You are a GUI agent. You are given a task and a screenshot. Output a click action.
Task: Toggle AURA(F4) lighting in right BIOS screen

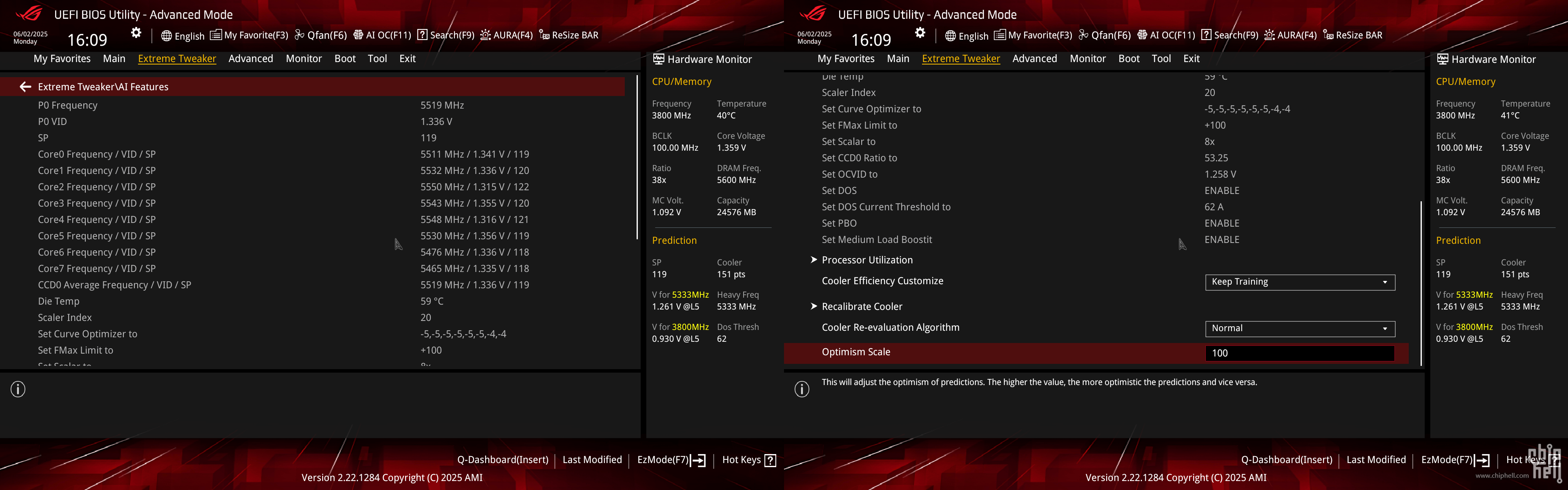(1290, 35)
